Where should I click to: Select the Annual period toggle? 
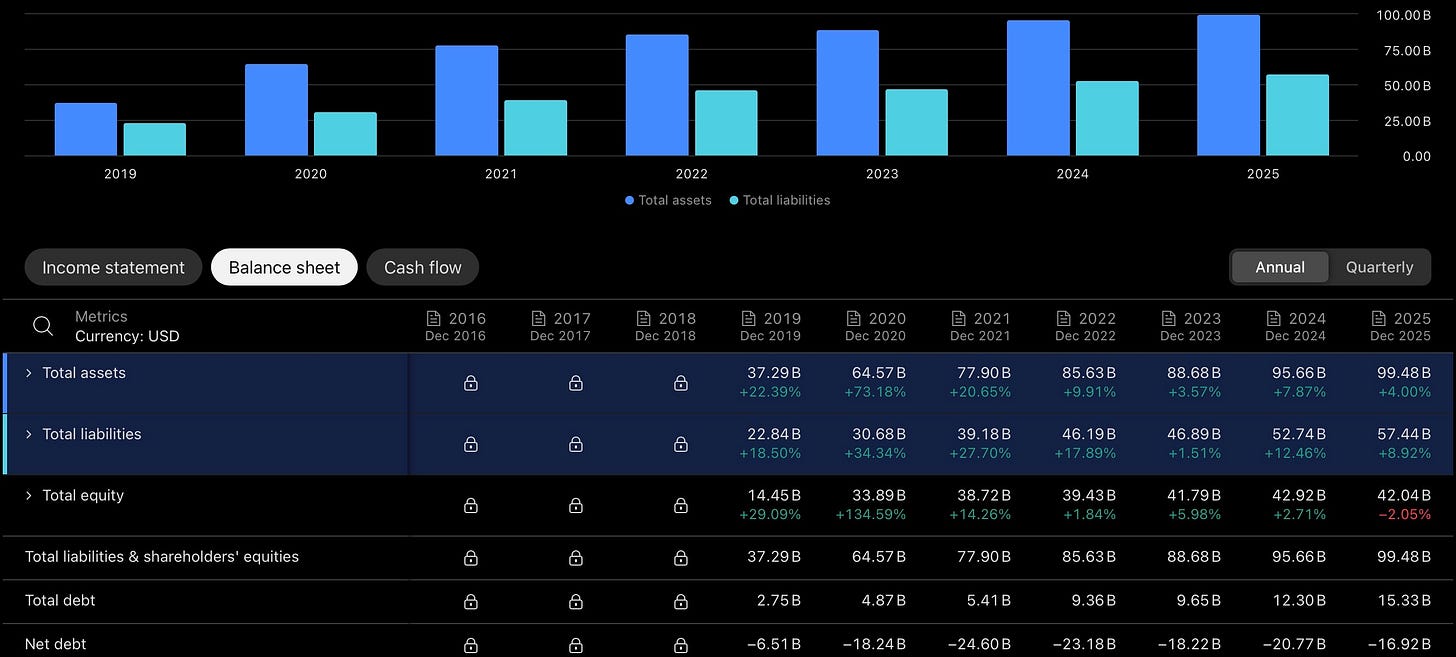[x=1280, y=267]
